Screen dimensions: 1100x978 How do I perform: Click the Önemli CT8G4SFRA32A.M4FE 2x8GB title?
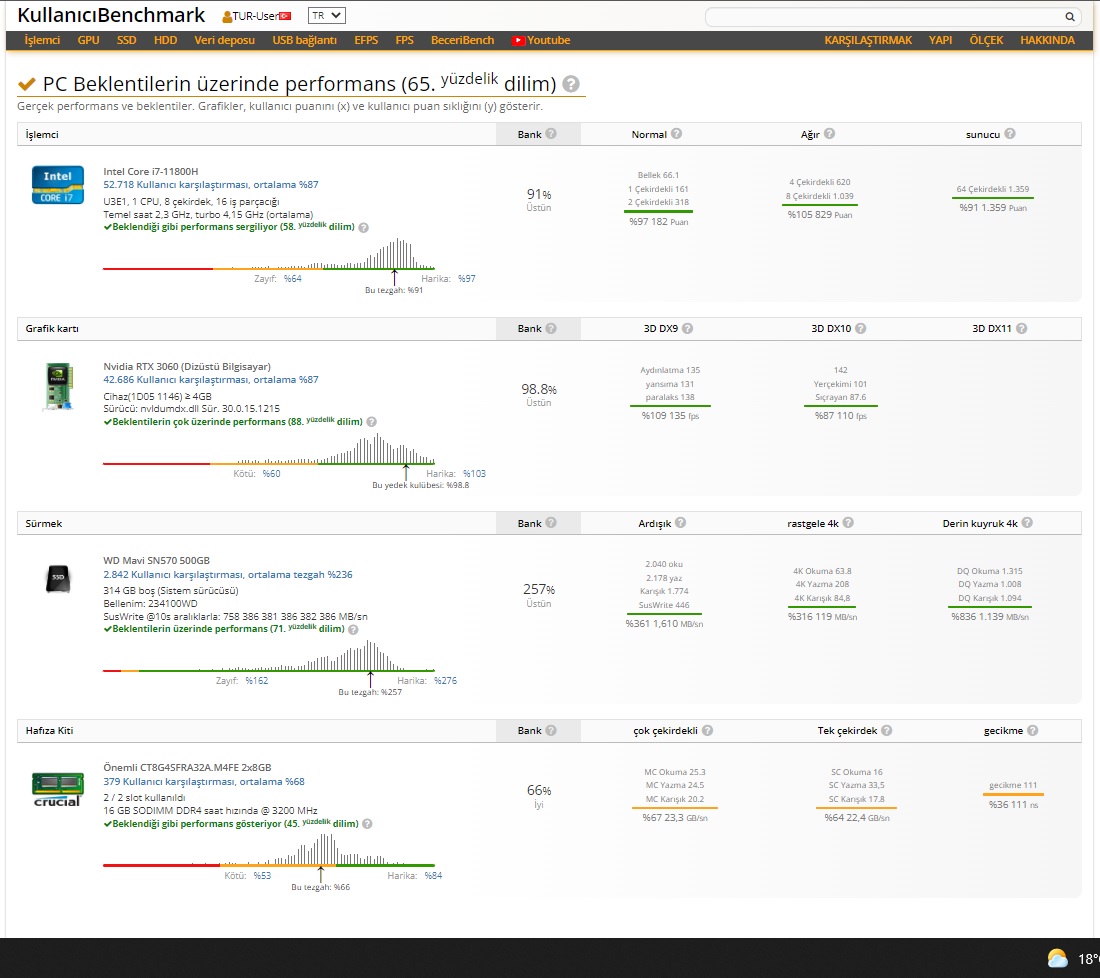(x=187, y=768)
